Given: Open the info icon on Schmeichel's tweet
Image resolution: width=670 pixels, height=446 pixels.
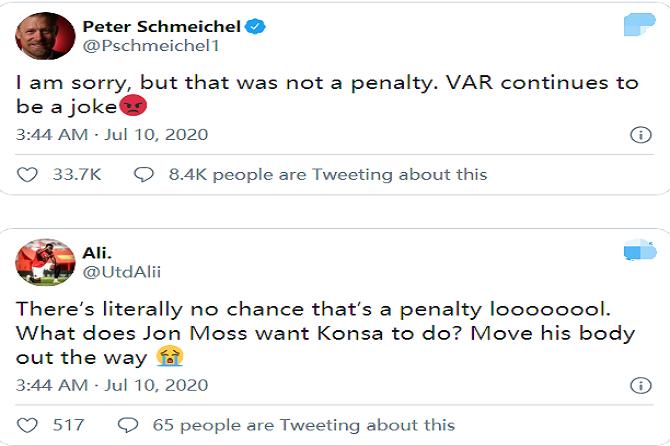Looking at the screenshot, I should [x=640, y=135].
